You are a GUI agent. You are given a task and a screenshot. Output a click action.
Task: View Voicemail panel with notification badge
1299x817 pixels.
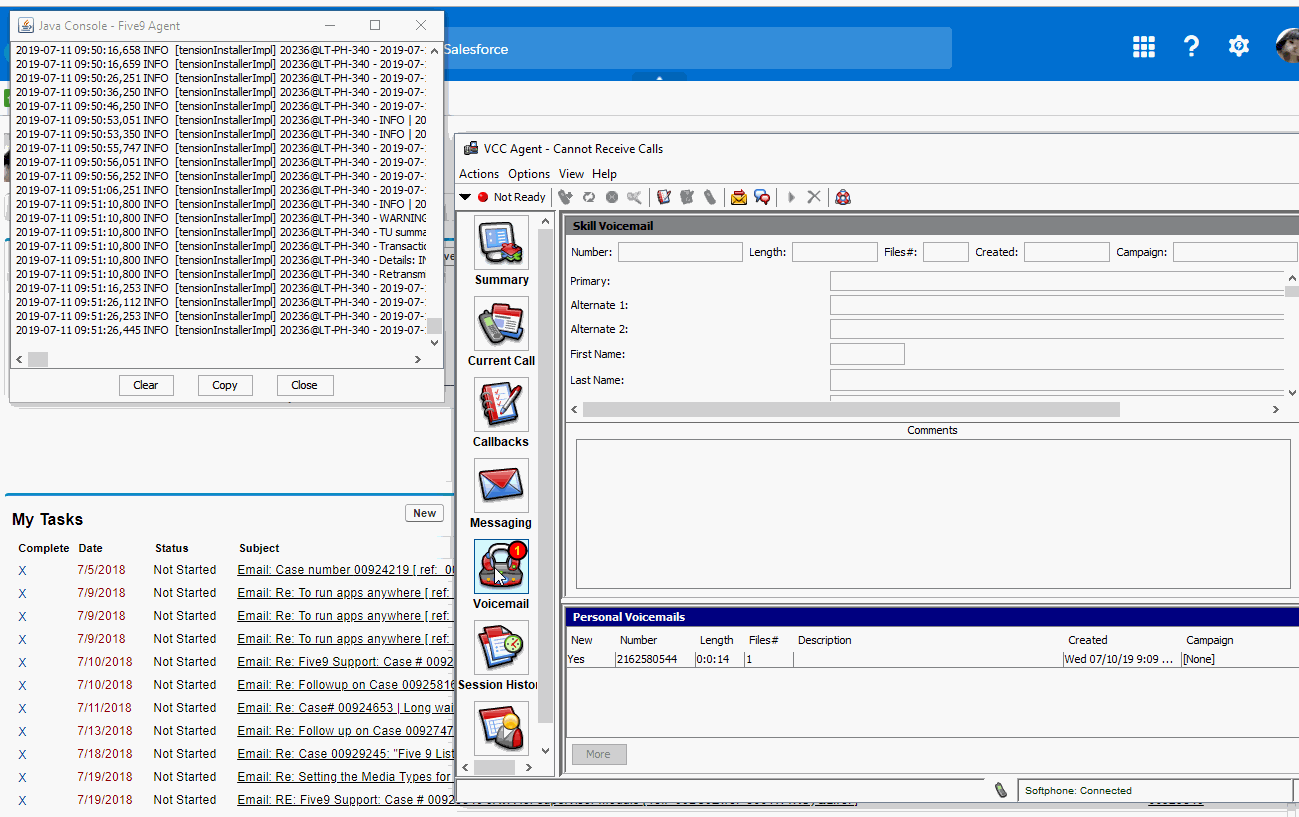[501, 566]
